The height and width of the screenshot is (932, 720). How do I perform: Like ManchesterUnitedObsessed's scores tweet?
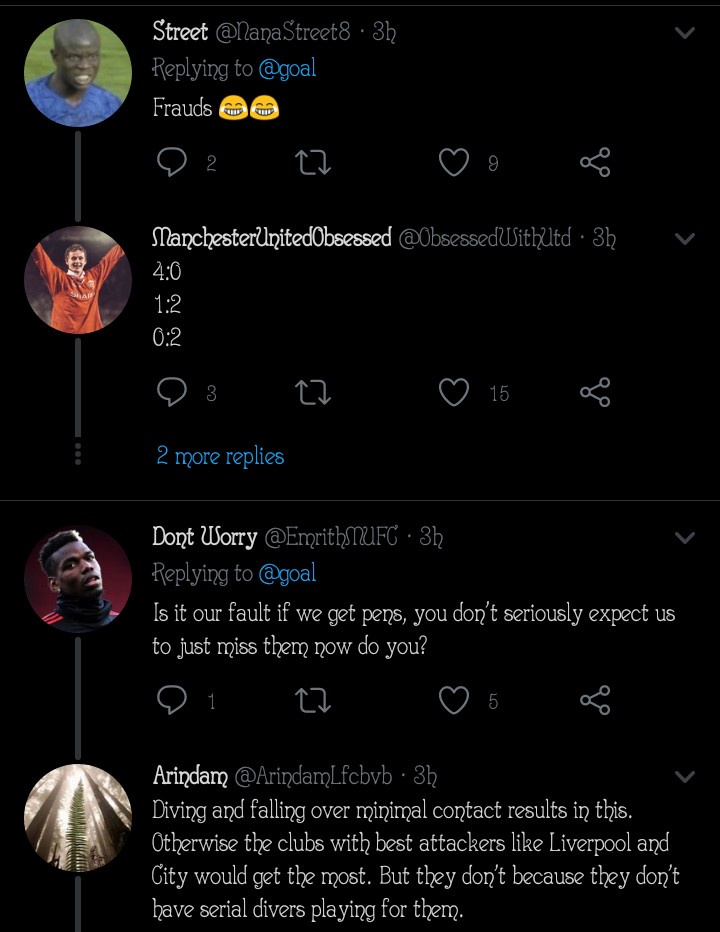pos(455,392)
